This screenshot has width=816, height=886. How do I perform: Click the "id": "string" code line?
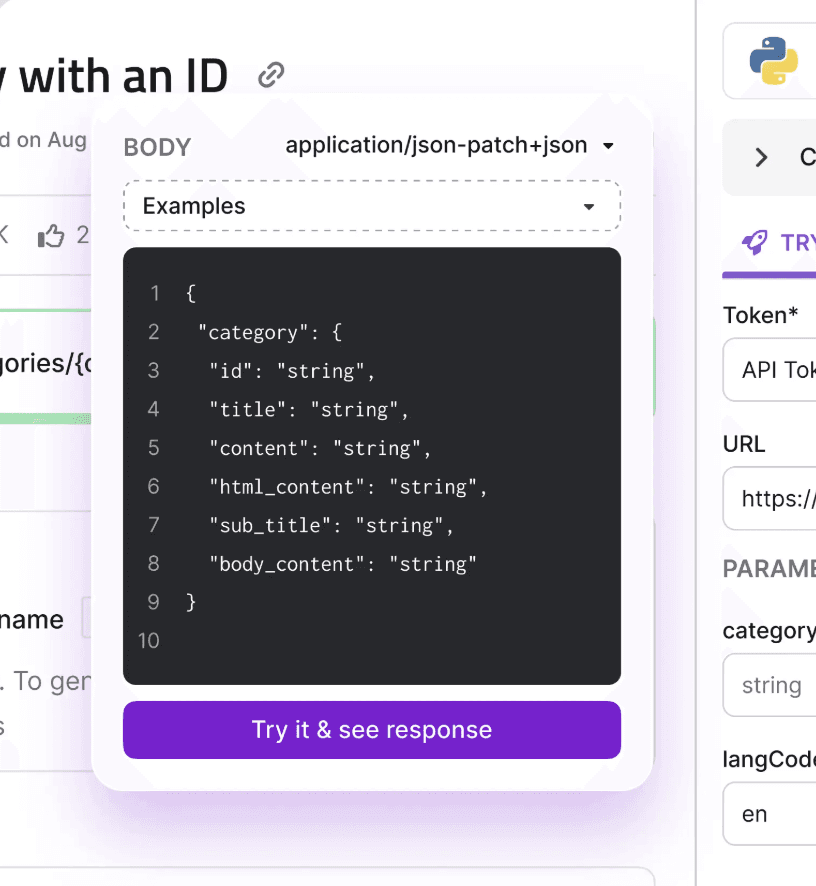292,371
